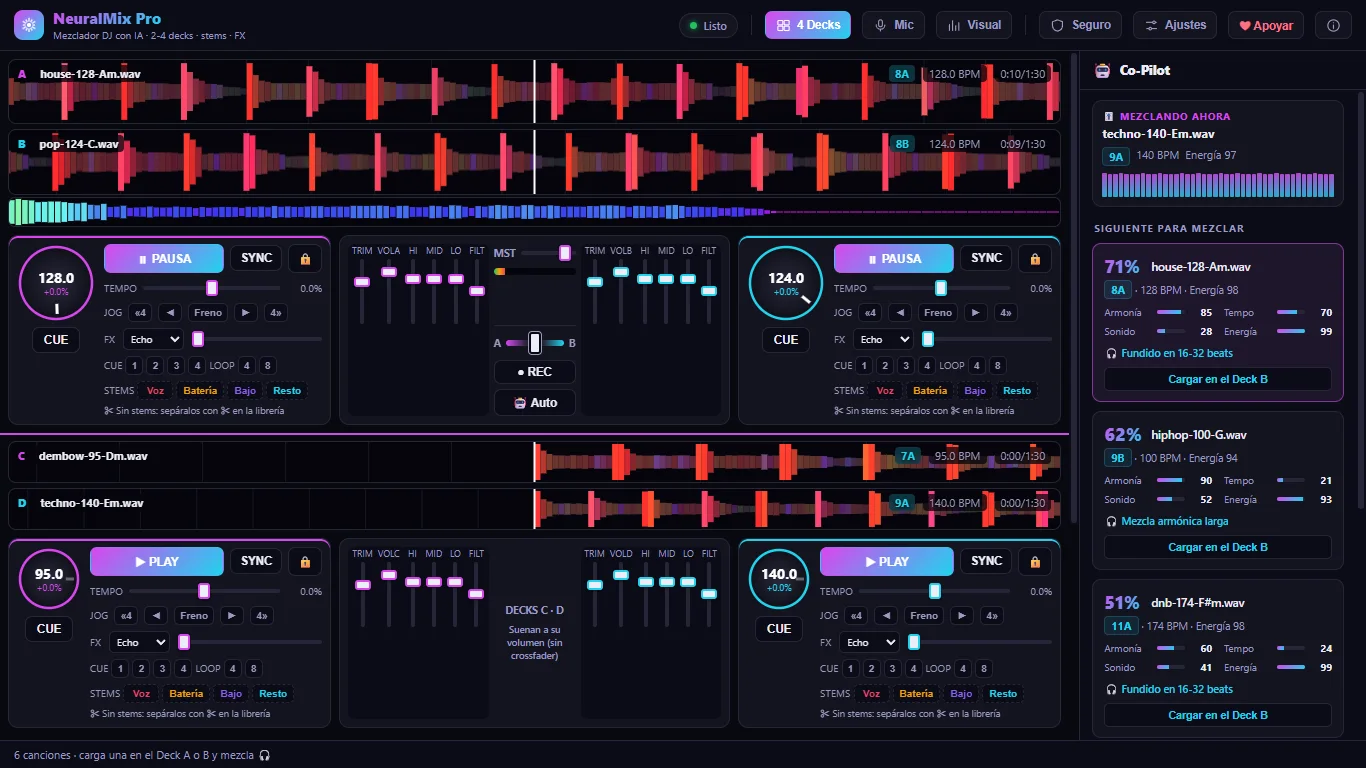
Task: Nudge Deck A jog forward one step
Action: point(246,313)
